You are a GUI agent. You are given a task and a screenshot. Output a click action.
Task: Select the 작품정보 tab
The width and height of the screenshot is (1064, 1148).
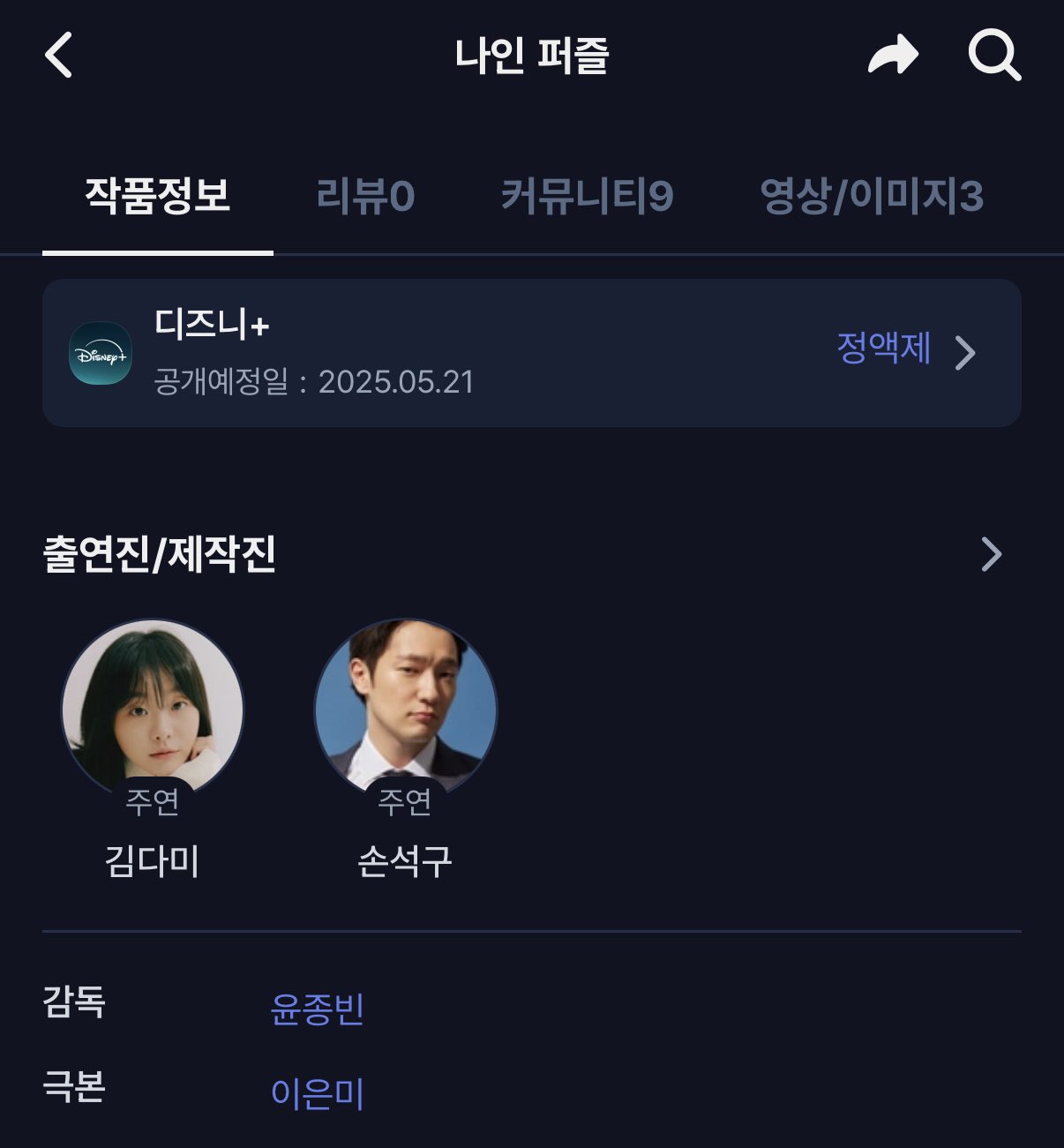point(158,196)
